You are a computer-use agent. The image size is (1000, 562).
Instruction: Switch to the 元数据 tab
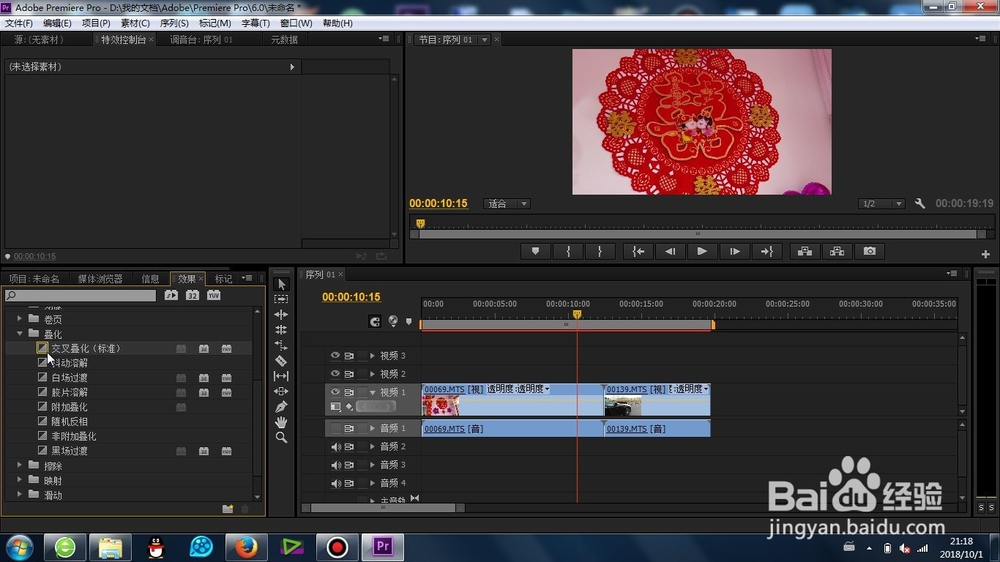pyautogui.click(x=284, y=40)
